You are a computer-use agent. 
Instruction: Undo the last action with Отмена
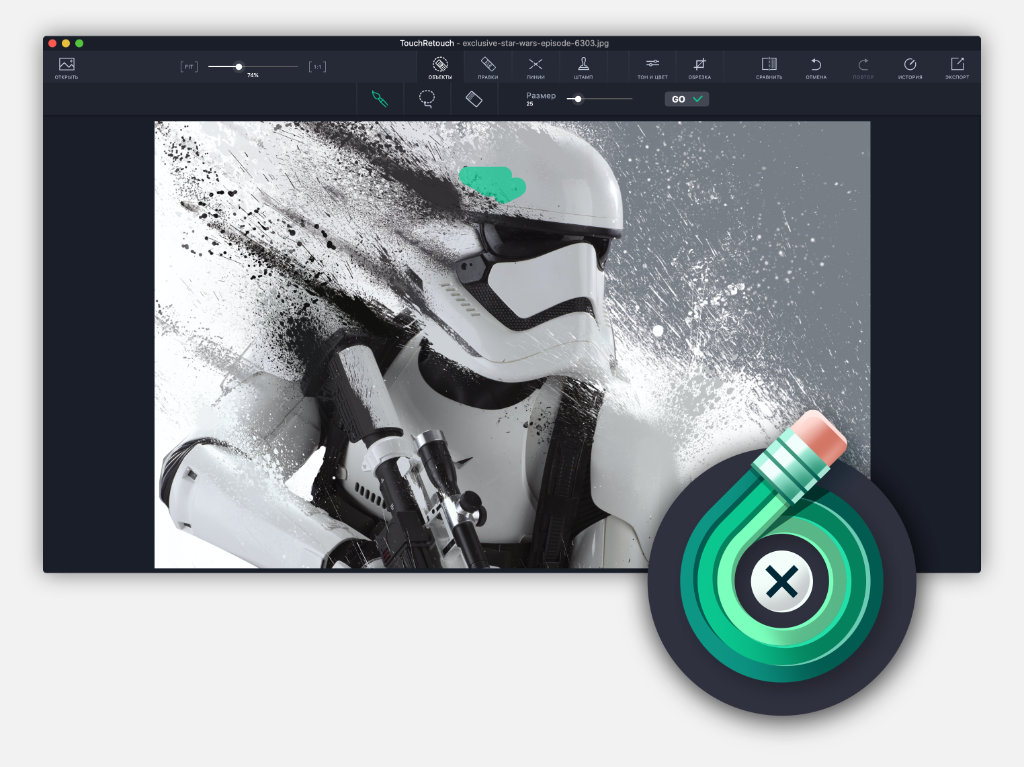click(816, 68)
